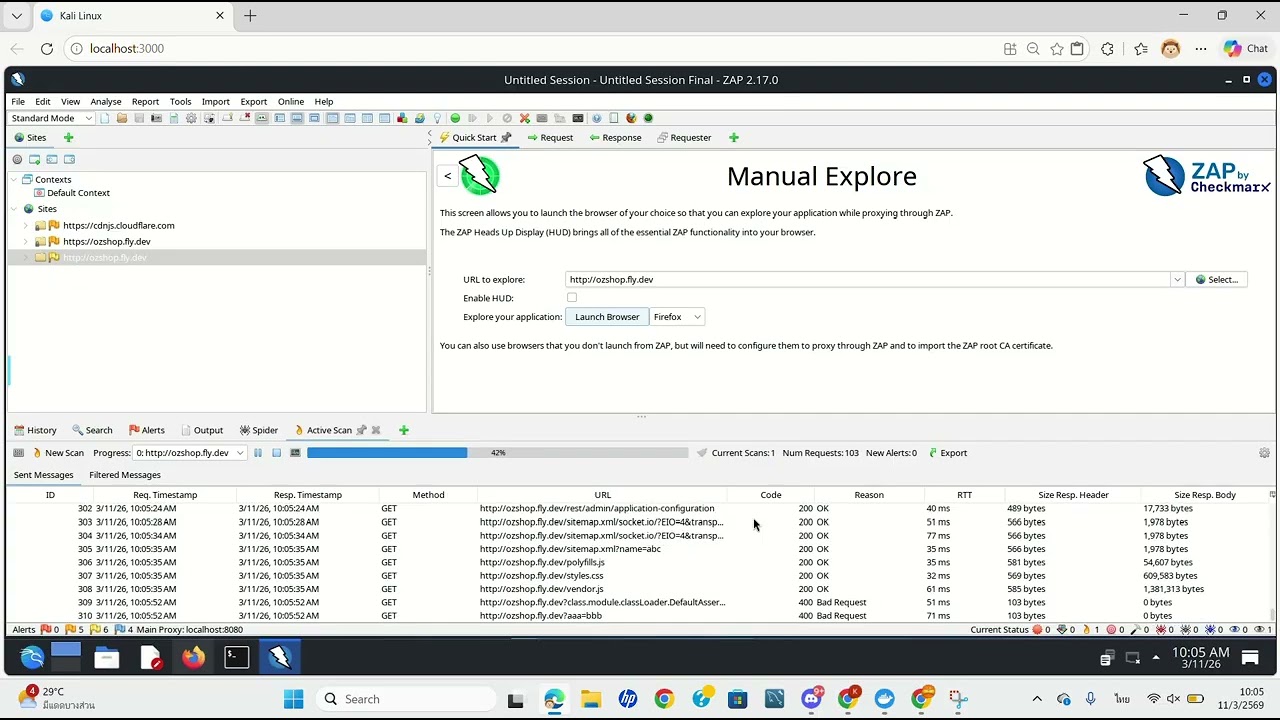Switch to the Response tab
Screen dimensions: 1280x720
coord(615,138)
